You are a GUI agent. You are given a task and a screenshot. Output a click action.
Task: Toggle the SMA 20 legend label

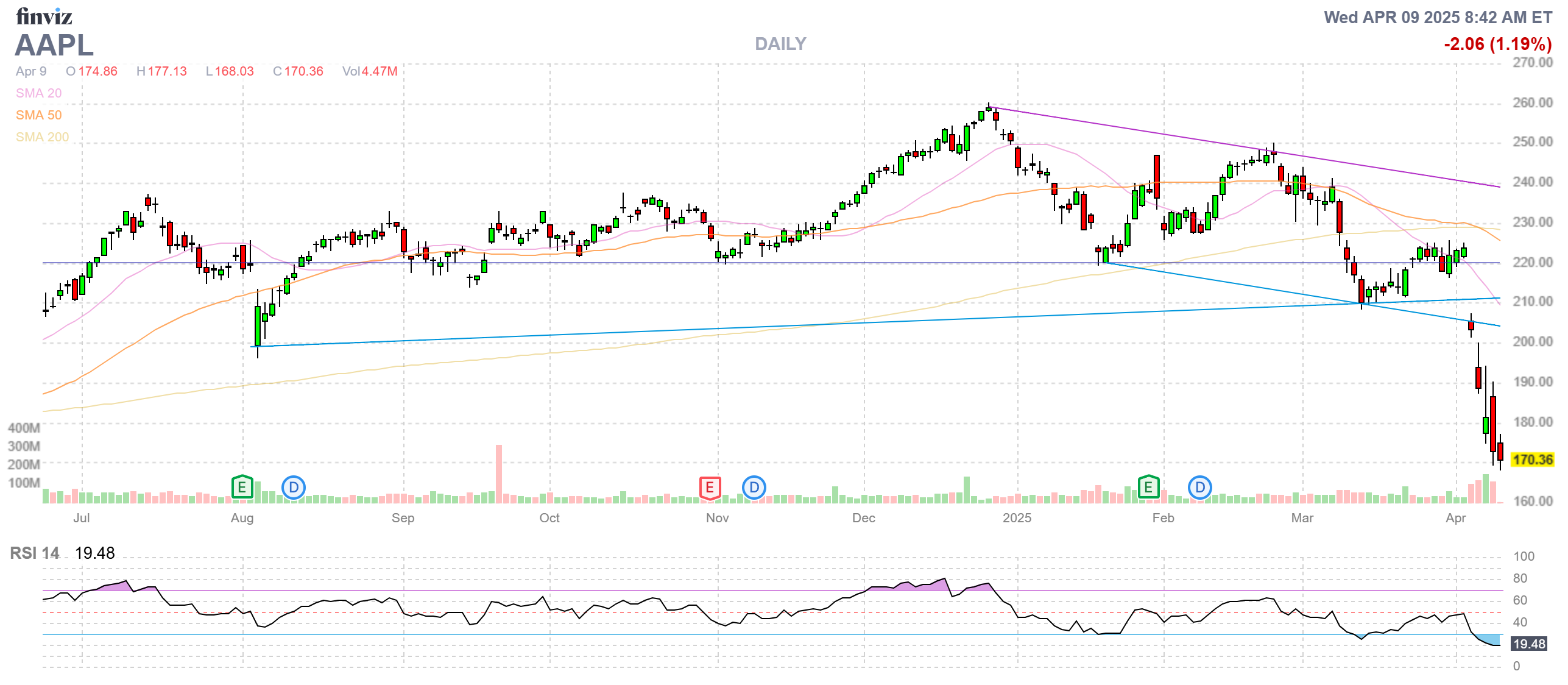38,93
